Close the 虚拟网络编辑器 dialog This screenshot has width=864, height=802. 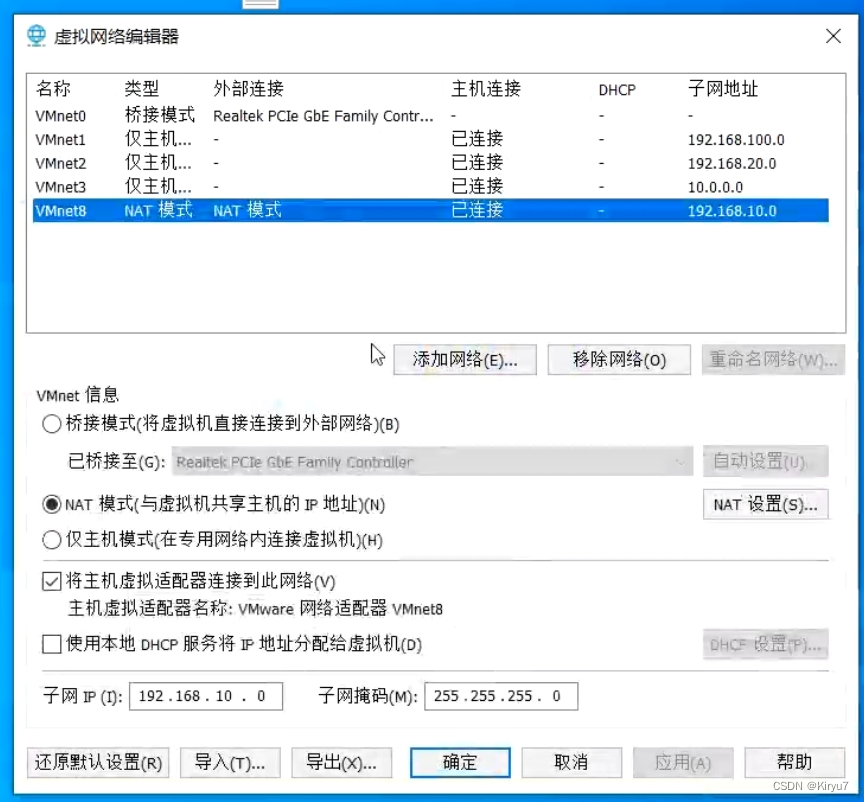pos(833,36)
